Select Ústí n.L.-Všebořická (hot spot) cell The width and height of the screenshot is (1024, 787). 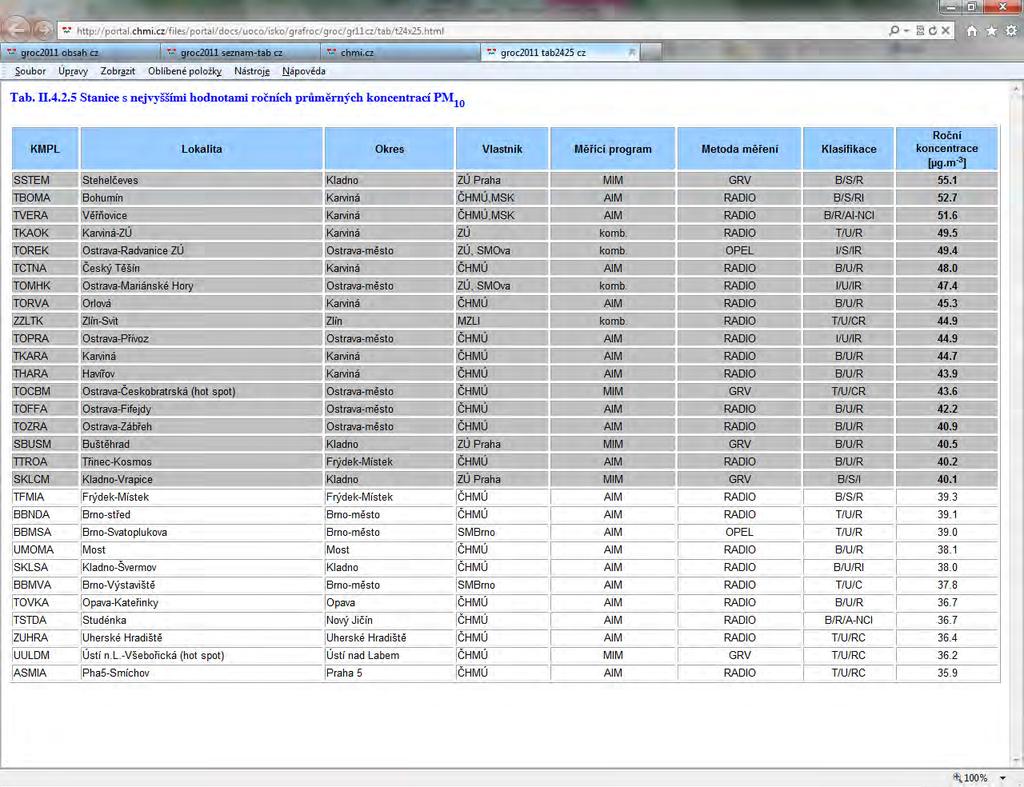pos(201,656)
